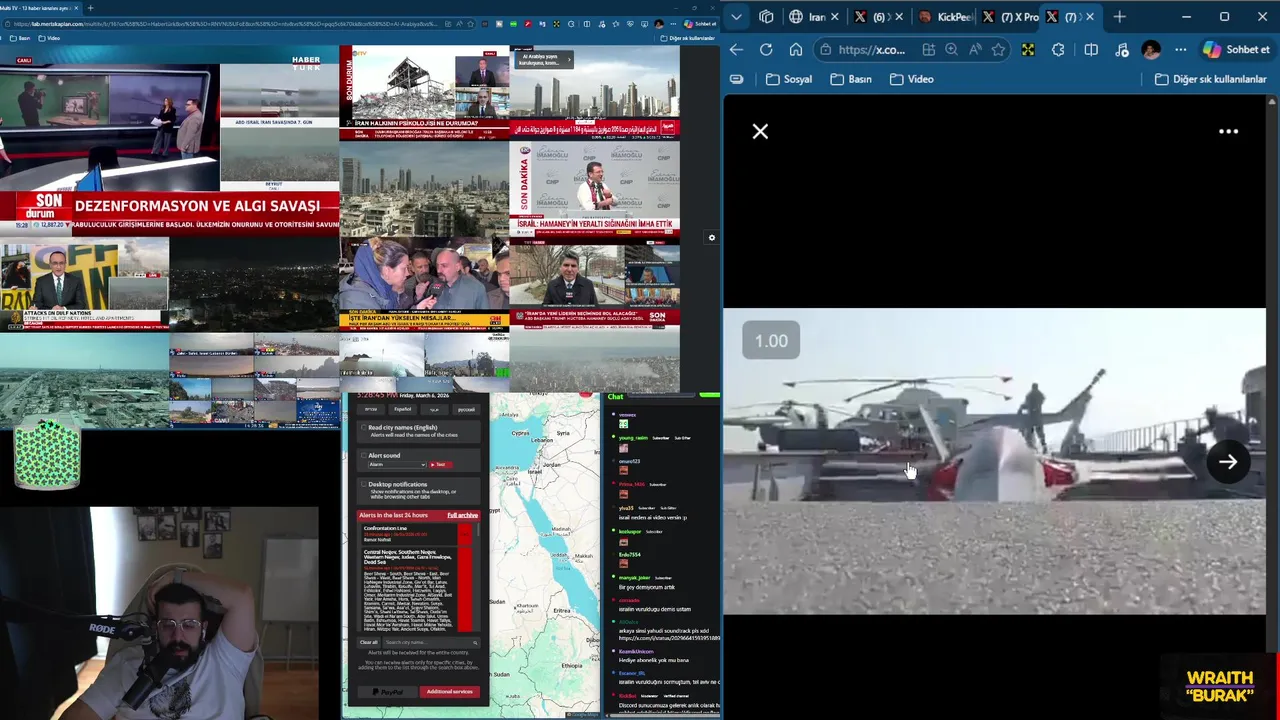
Task: Open the home page in right Edge window
Action: click(796, 49)
